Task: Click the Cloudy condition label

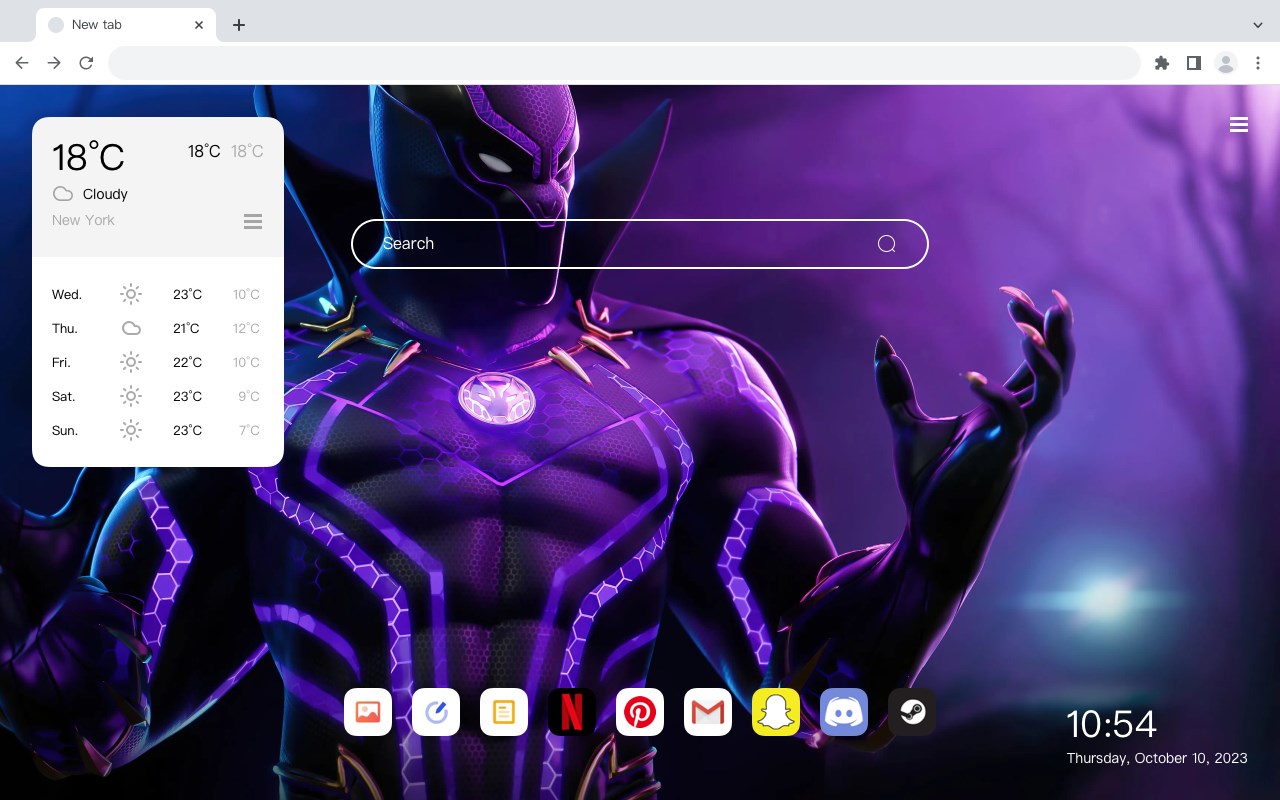Action: point(105,194)
